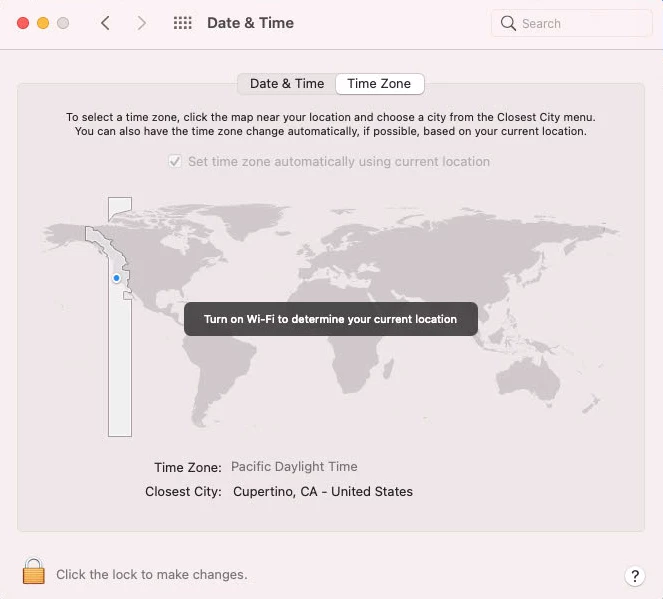
Task: Click the Closest City value Cupertino, CA
Action: (323, 491)
